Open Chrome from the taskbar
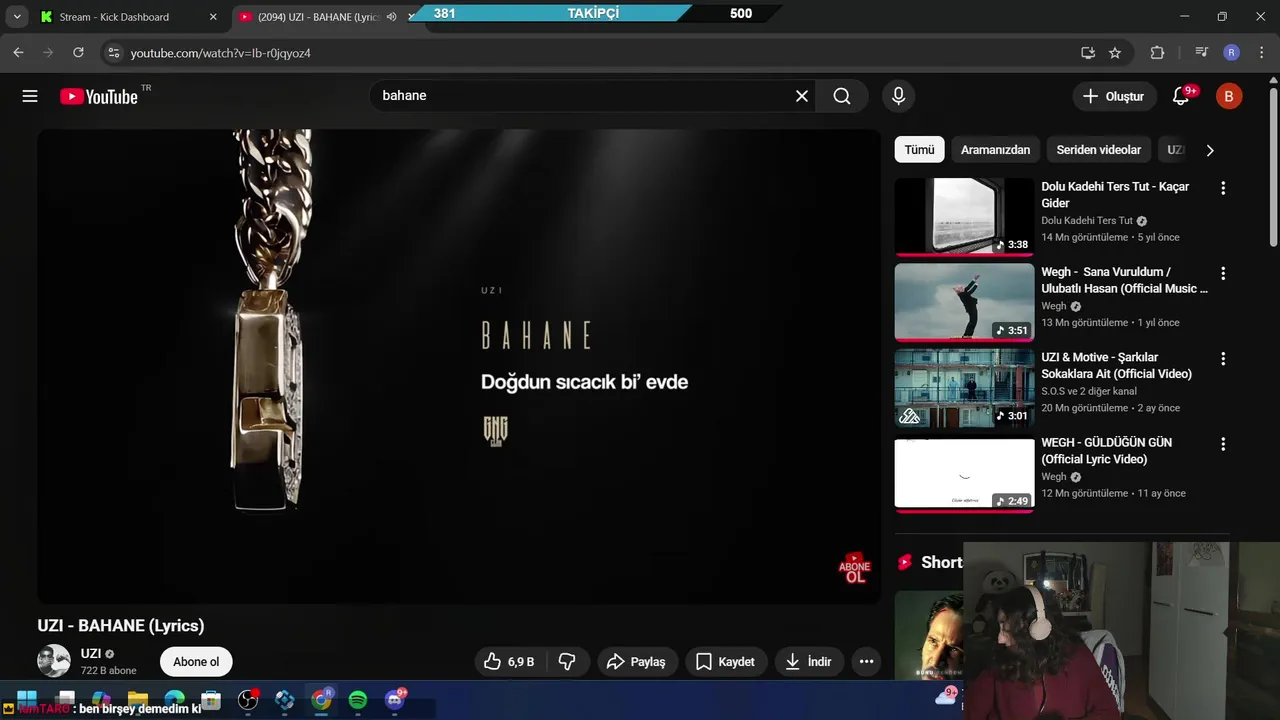 pyautogui.click(x=321, y=700)
